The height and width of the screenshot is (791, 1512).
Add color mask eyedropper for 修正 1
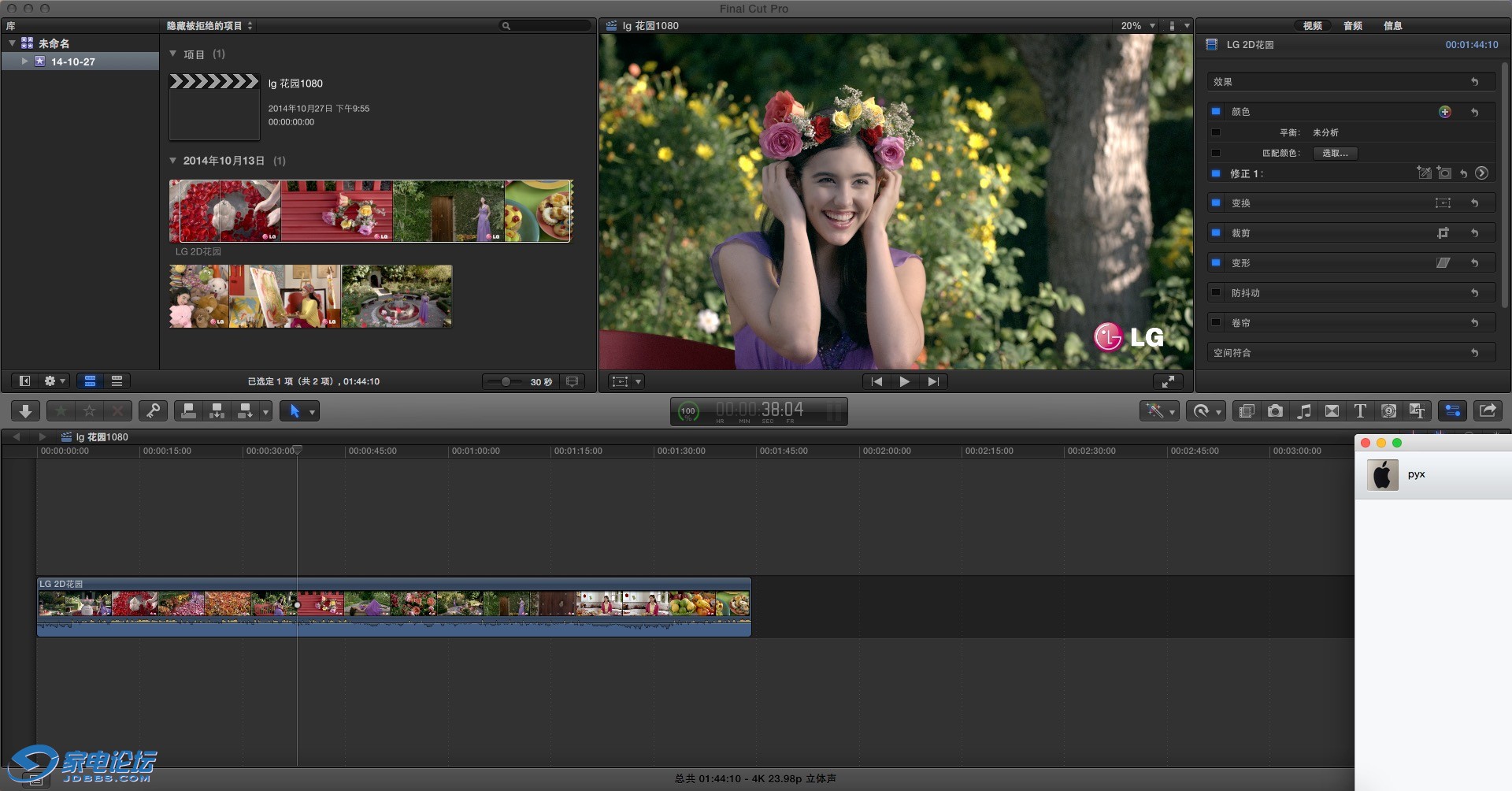1424,173
